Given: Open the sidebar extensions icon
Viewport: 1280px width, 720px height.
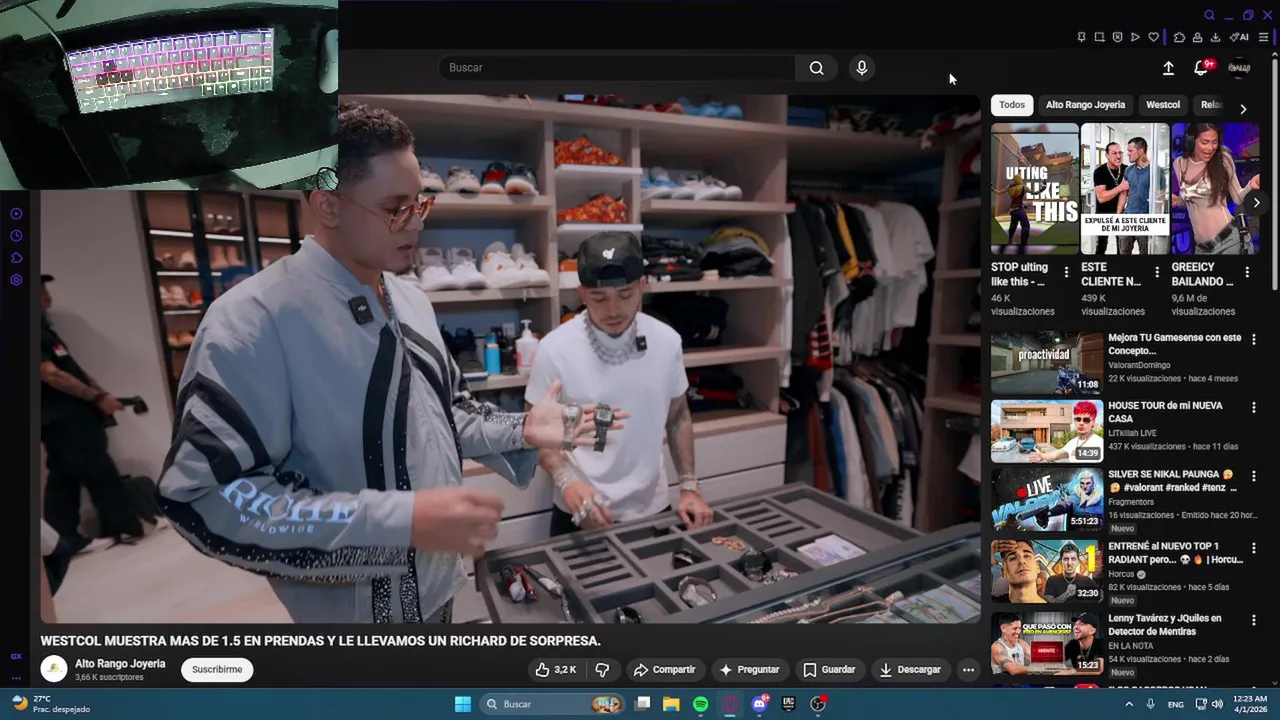Looking at the screenshot, I should [x=16, y=258].
